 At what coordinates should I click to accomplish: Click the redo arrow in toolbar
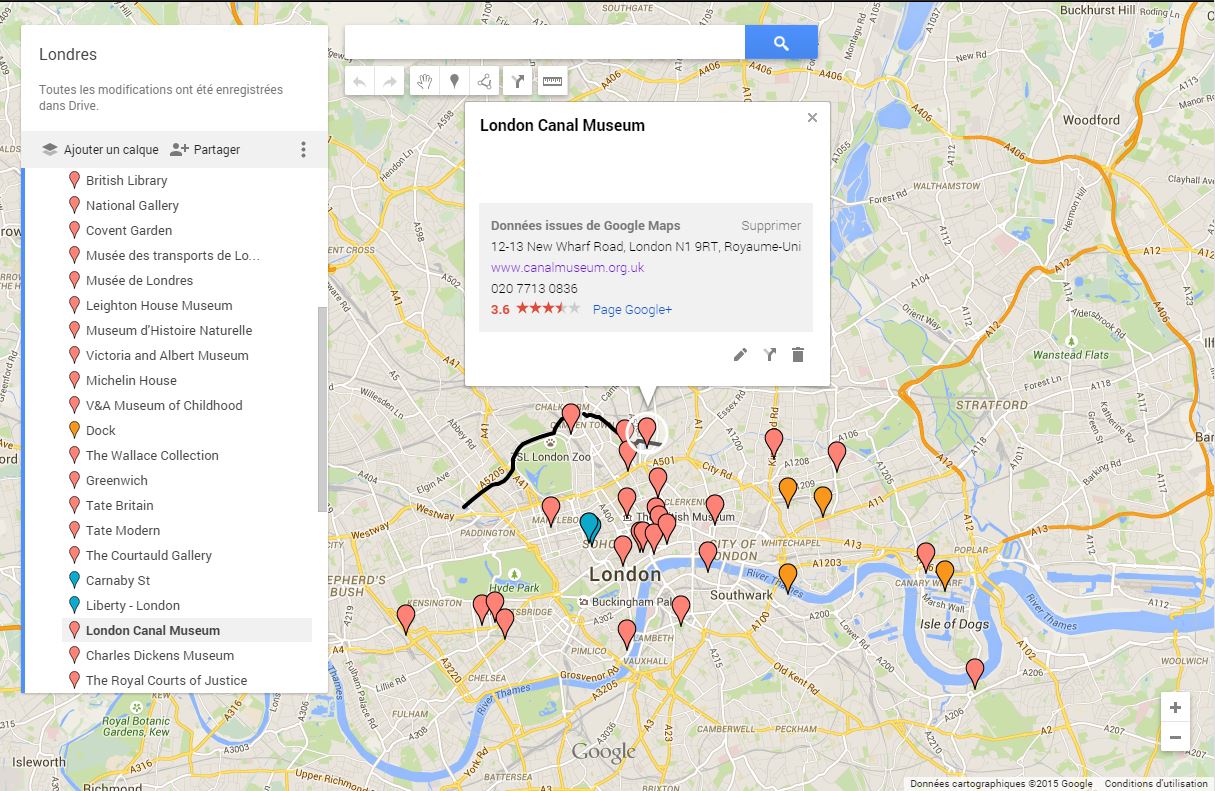click(x=390, y=82)
